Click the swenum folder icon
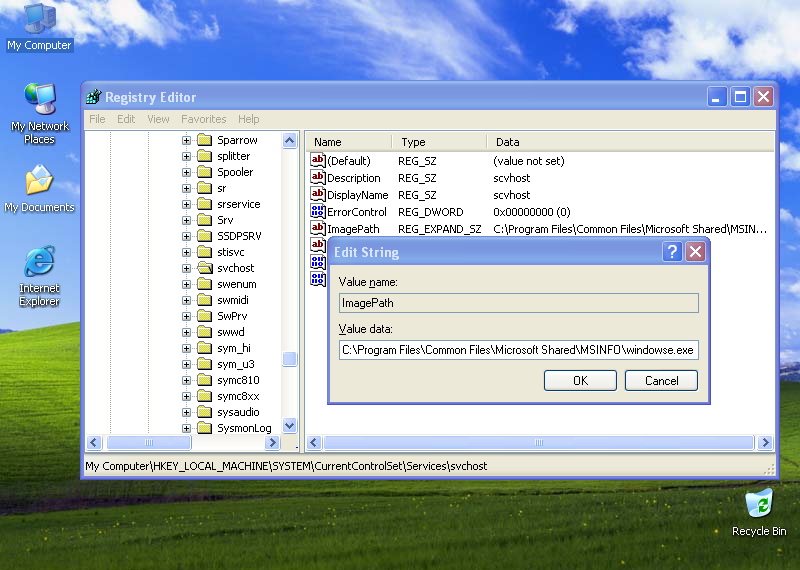Screen dimensions: 800x570 click(x=205, y=284)
